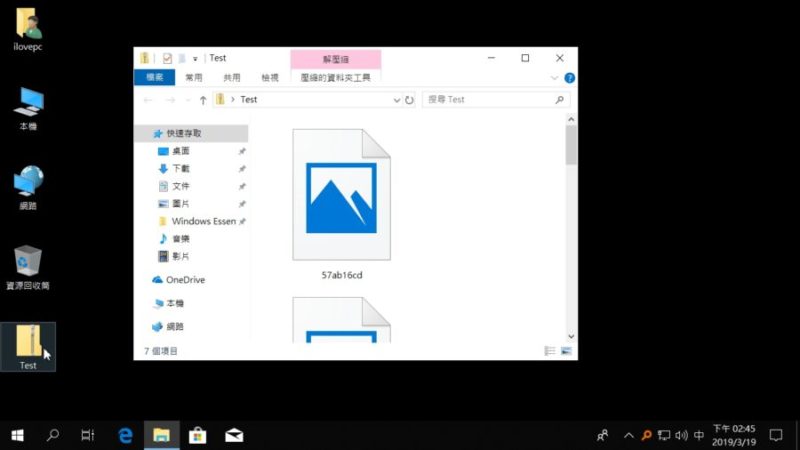Launch Microsoft Edge from taskbar
The width and height of the screenshot is (800, 450).
126,435
